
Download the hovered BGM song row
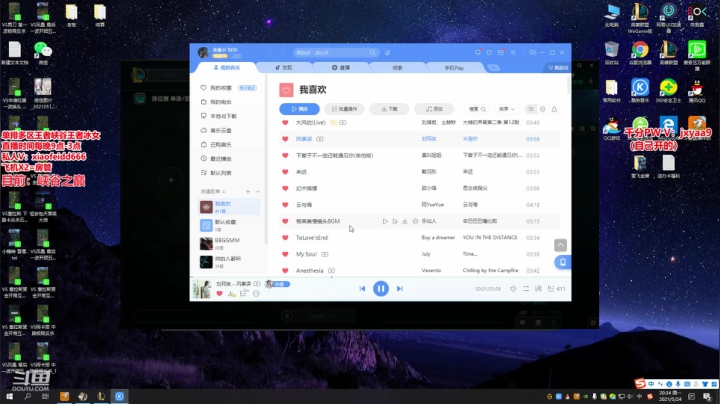[x=405, y=221]
